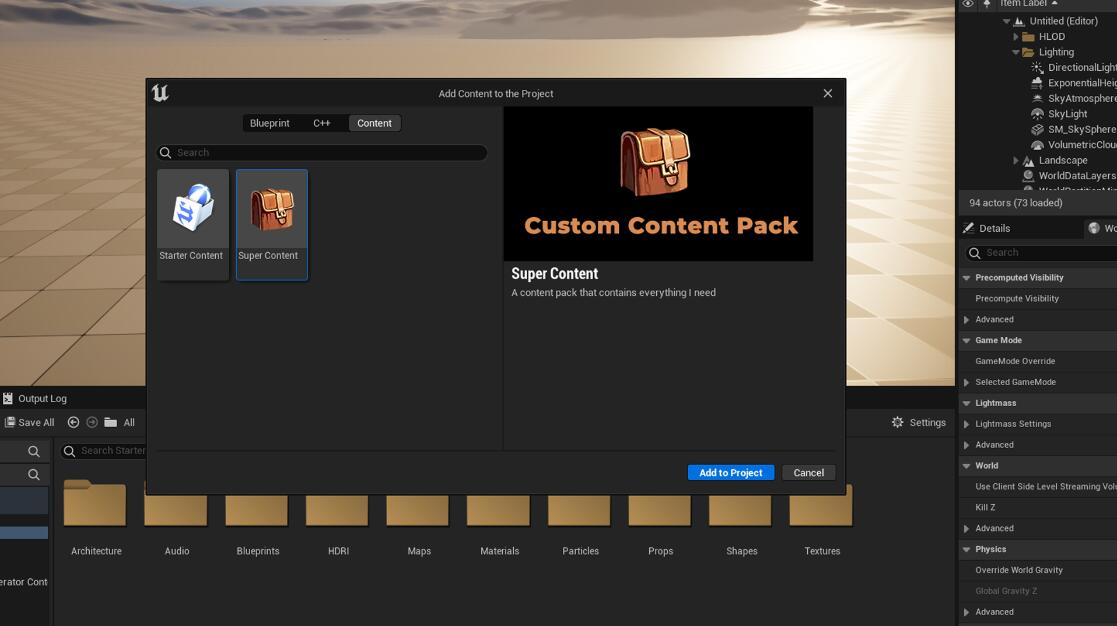Select the SkyLight actor in outliner
Screen dimensions: 1117x626
pos(1067,114)
